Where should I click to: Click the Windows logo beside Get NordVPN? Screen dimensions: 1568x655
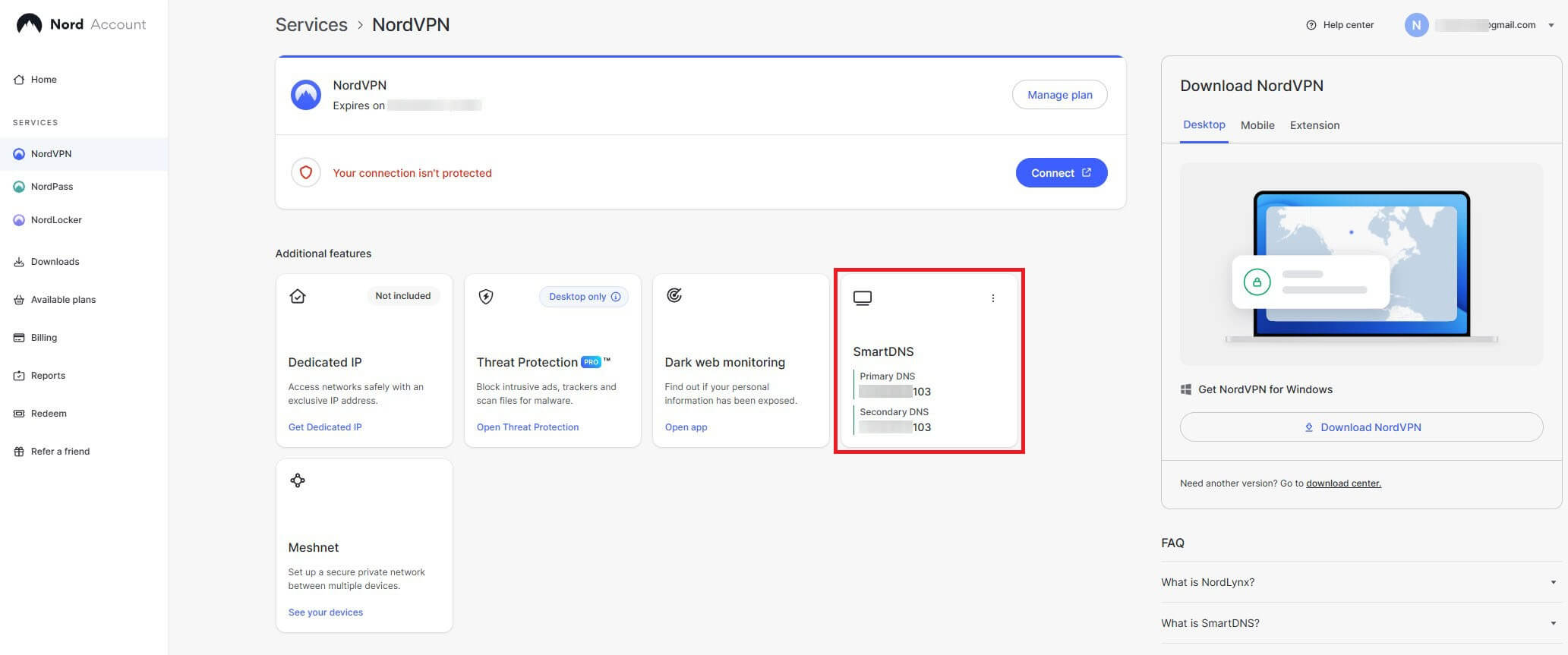point(1186,389)
